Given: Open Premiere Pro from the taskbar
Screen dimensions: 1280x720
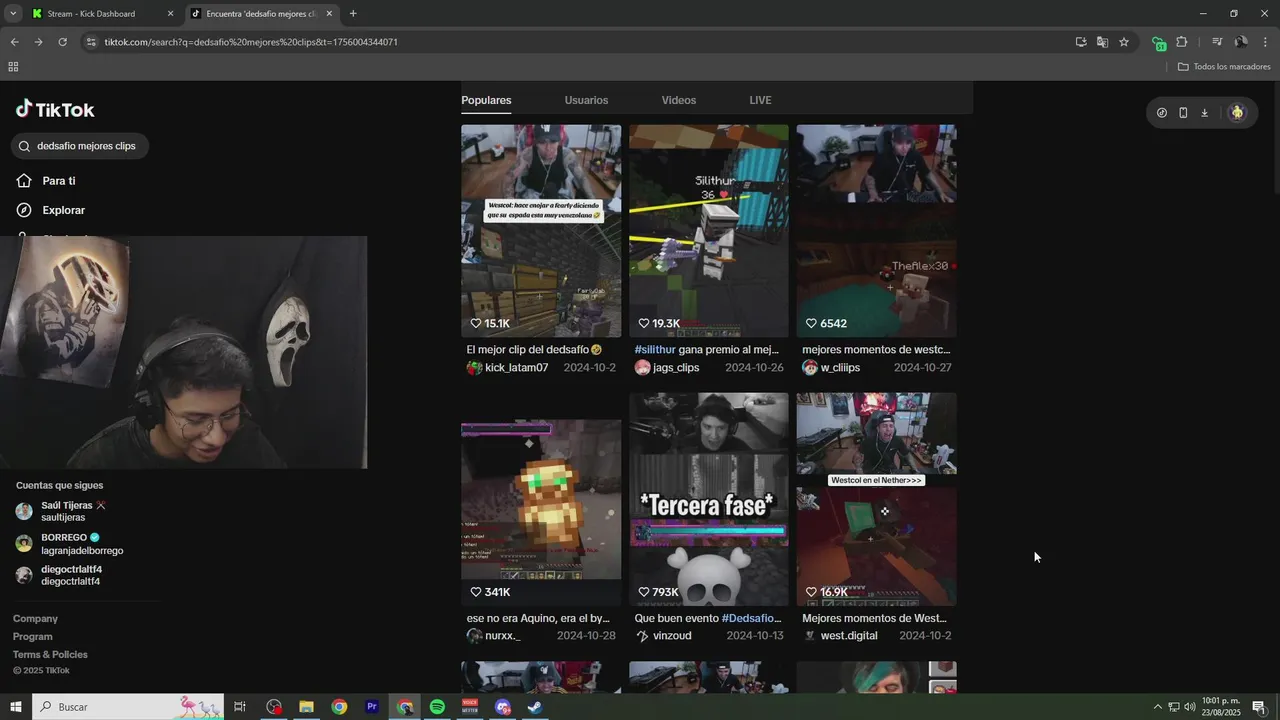Looking at the screenshot, I should point(372,707).
